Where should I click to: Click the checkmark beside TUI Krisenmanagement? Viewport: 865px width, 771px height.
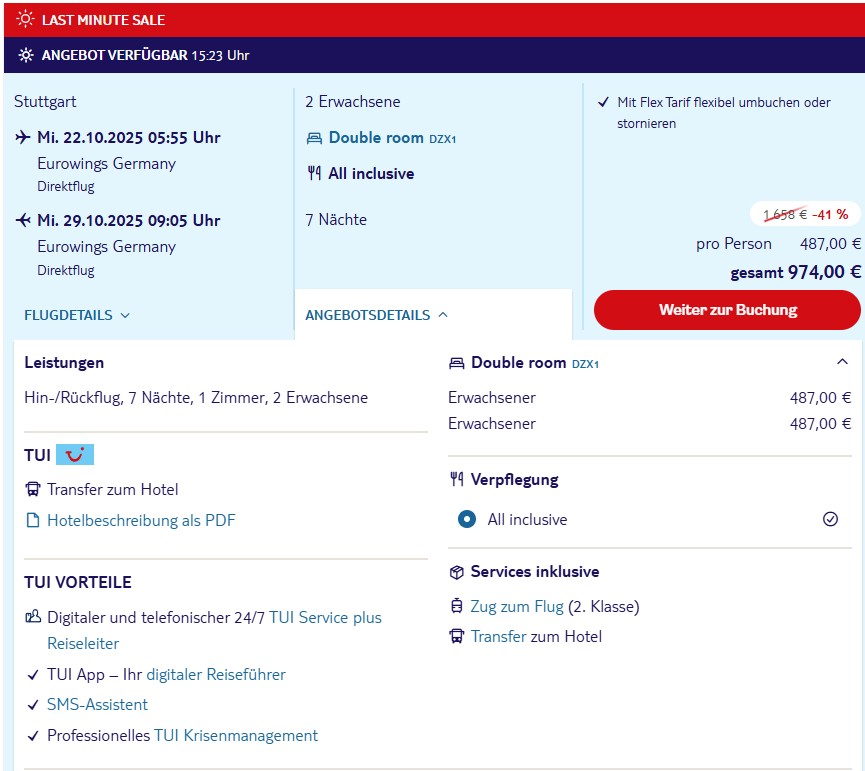(x=33, y=735)
